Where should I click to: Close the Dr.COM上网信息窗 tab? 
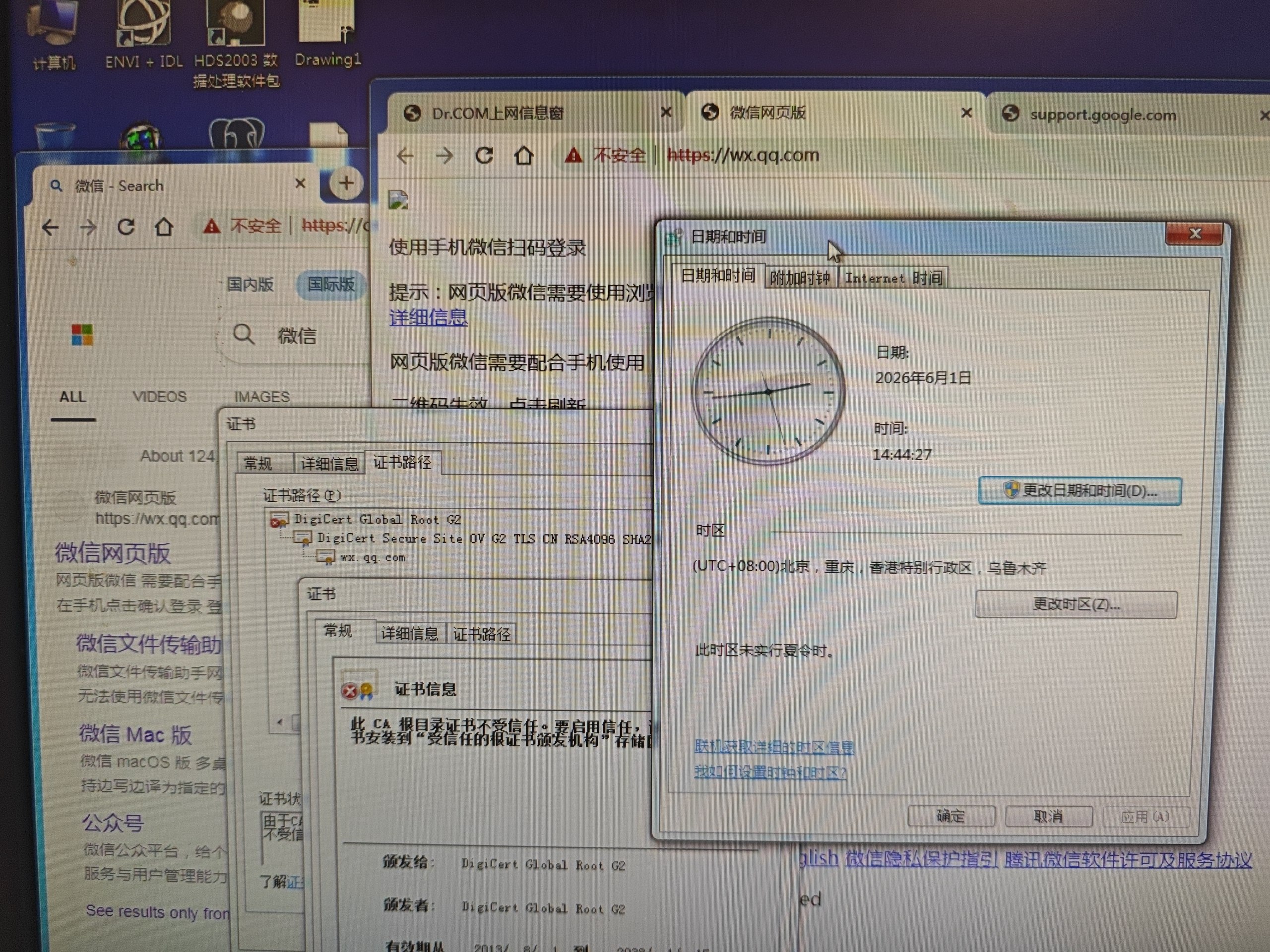(x=666, y=112)
